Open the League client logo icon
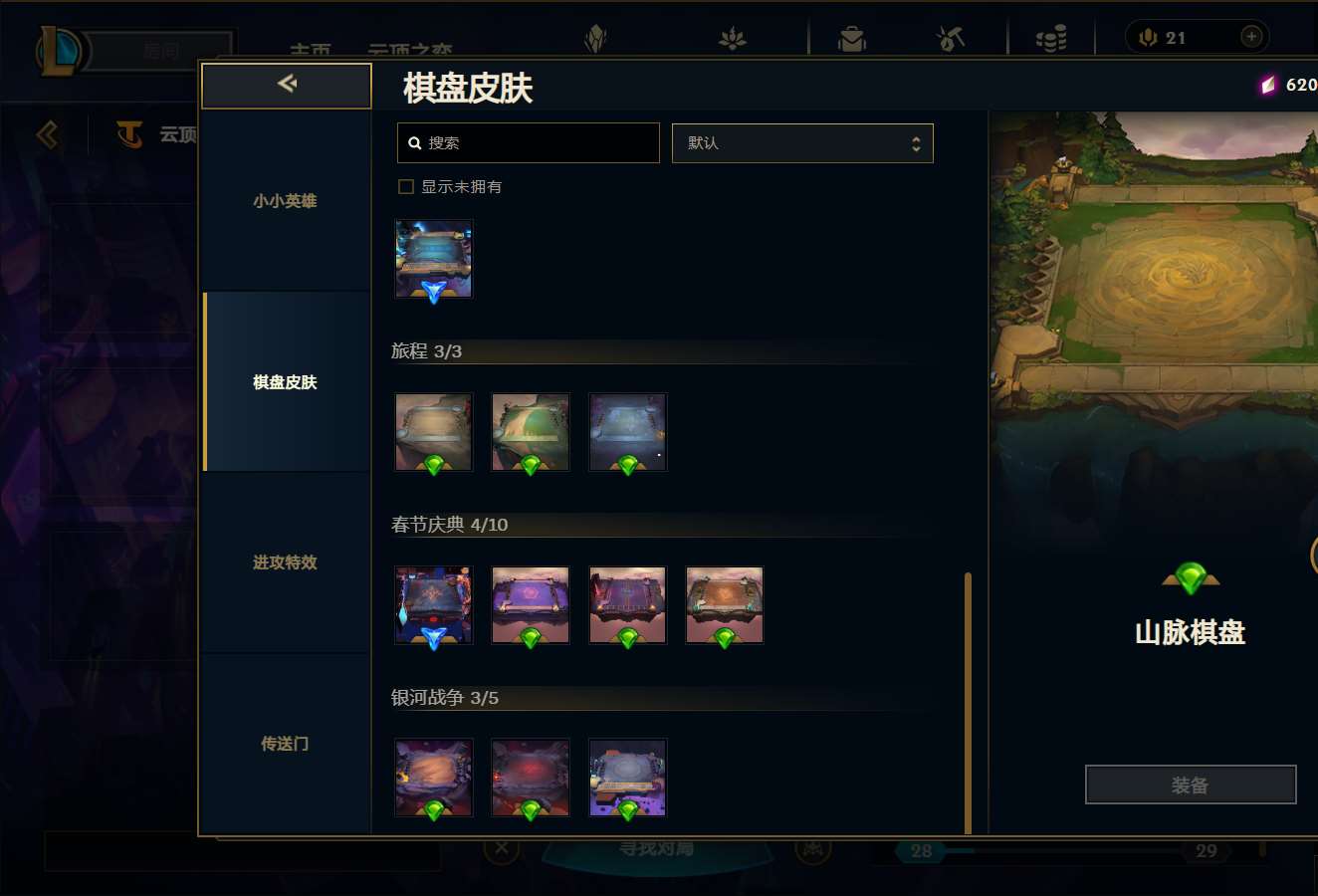Viewport: 1318px width, 896px height. tap(59, 52)
